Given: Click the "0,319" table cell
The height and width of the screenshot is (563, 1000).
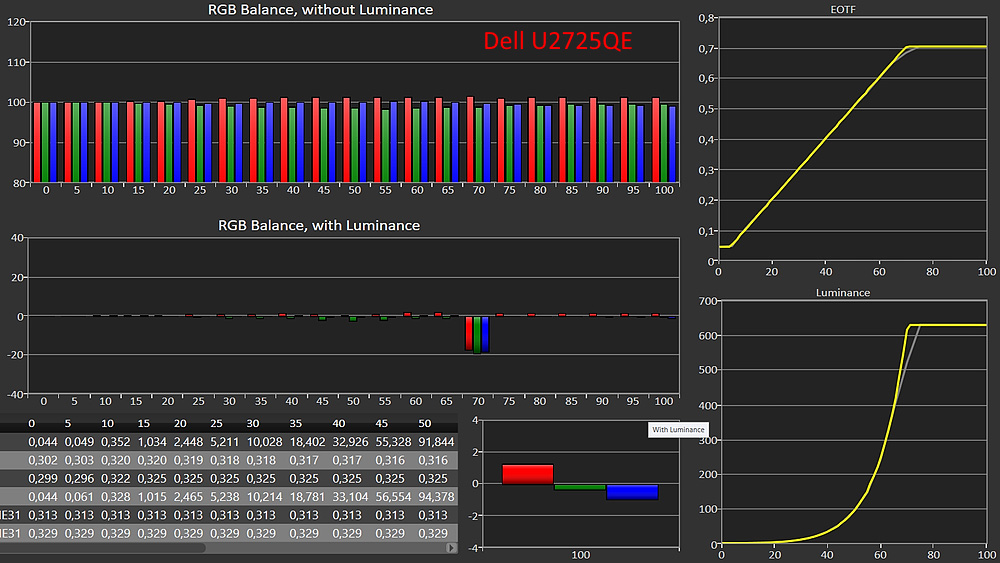Looking at the screenshot, I should (188, 460).
